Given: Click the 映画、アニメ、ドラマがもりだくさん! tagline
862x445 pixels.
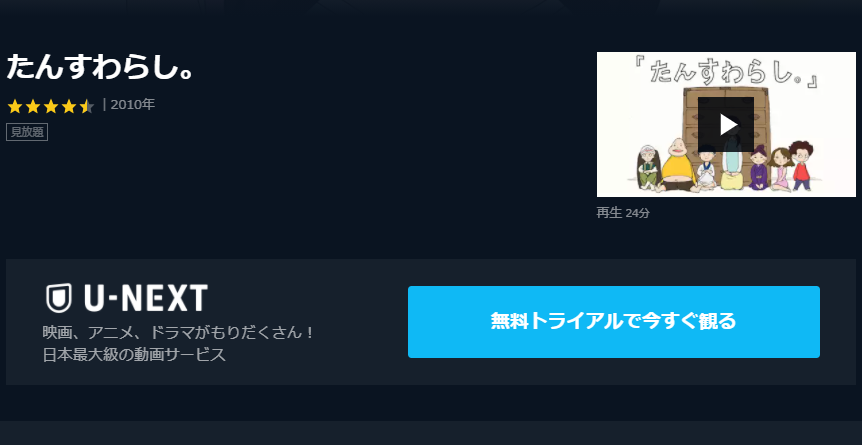Looking at the screenshot, I should click(179, 333).
